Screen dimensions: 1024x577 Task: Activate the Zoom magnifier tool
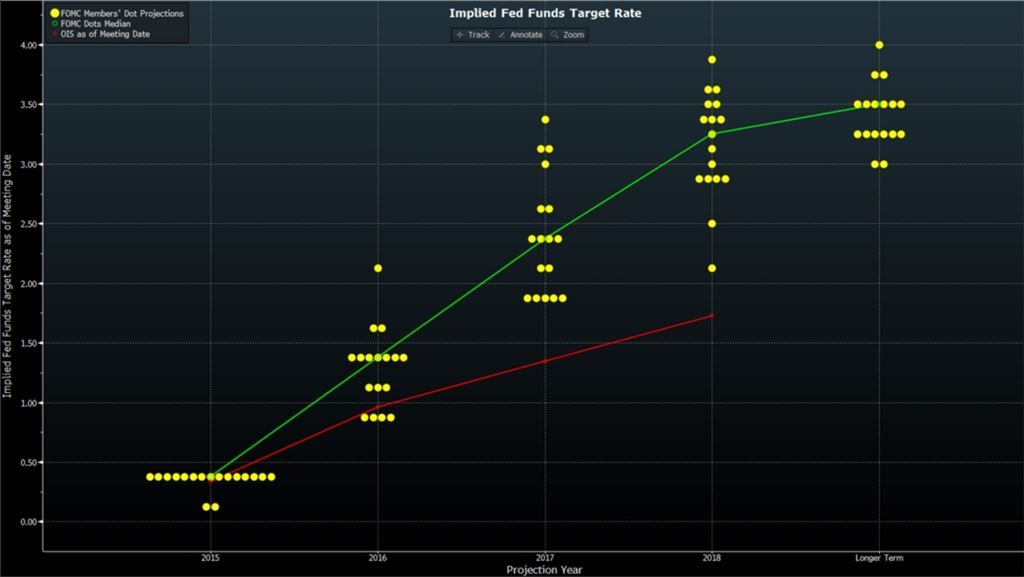point(567,35)
